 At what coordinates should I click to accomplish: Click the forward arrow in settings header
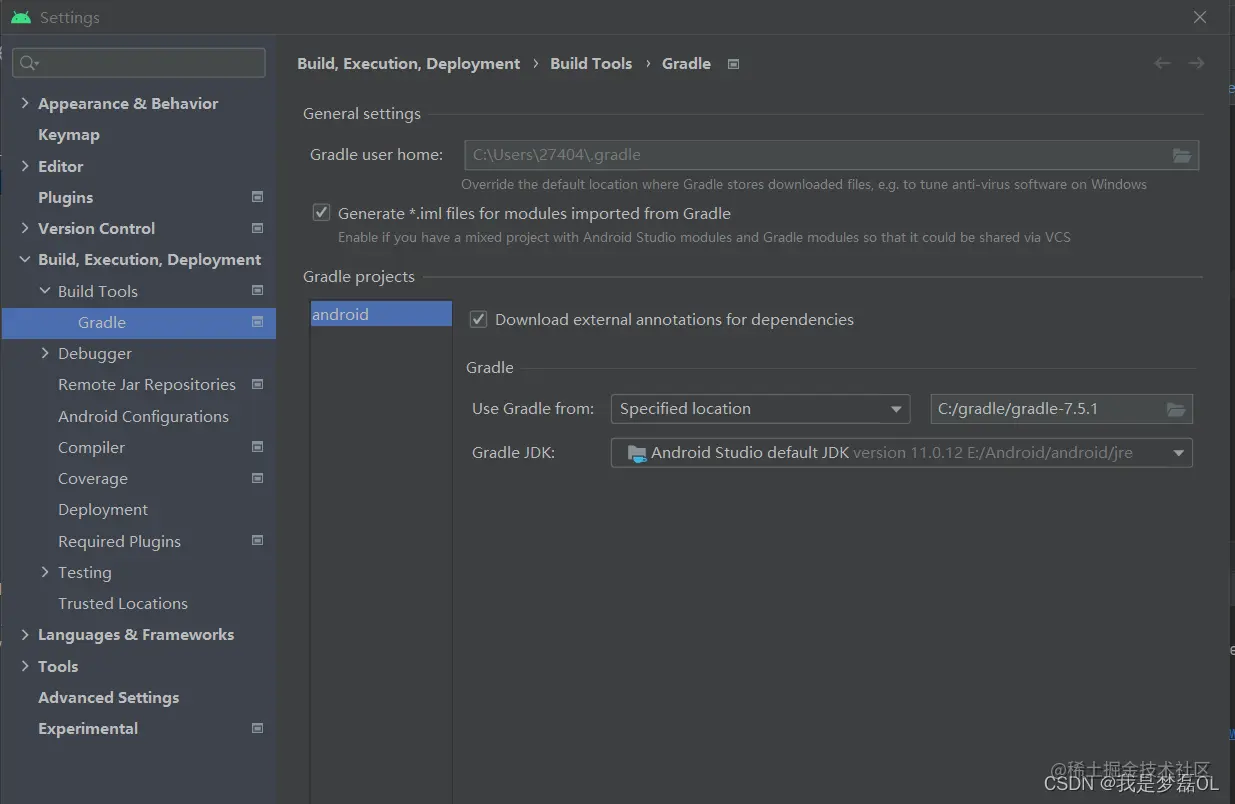1196,63
